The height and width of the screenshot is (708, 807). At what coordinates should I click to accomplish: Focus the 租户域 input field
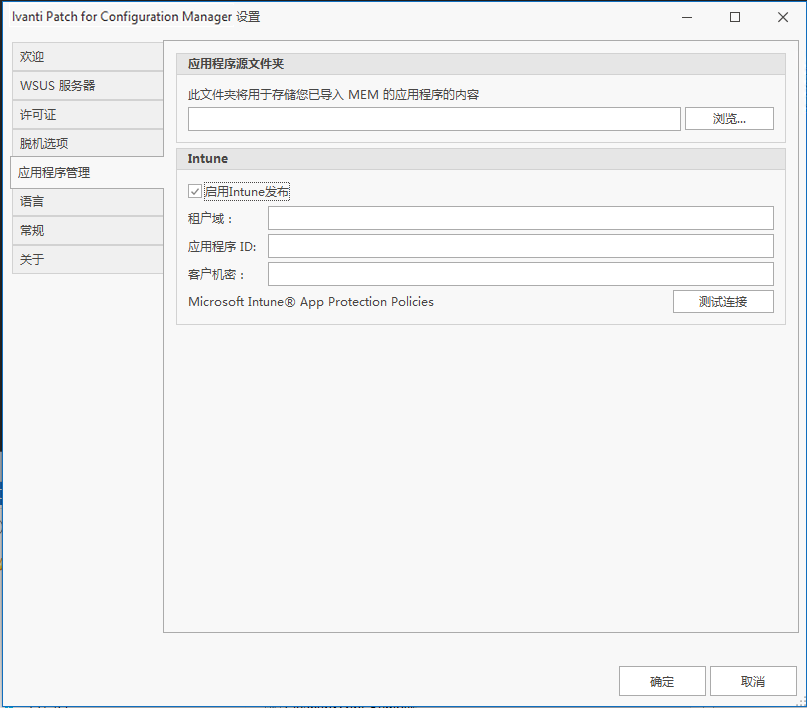pos(520,218)
